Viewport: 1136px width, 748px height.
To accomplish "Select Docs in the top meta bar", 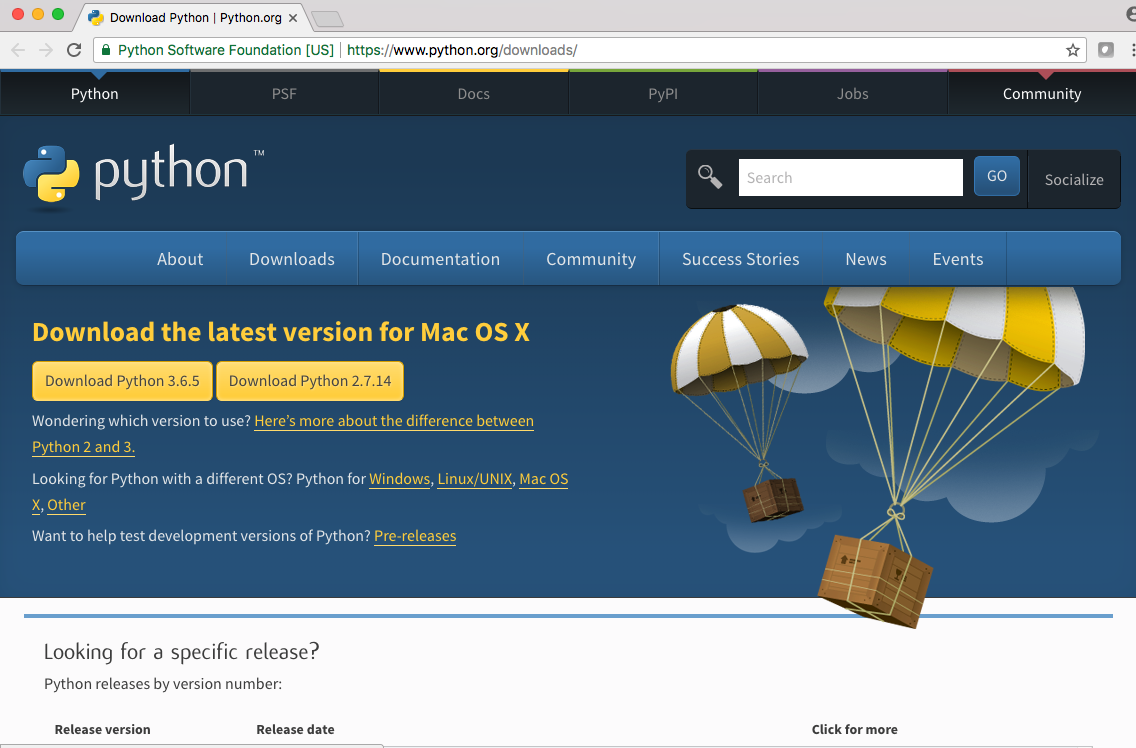I will click(474, 94).
